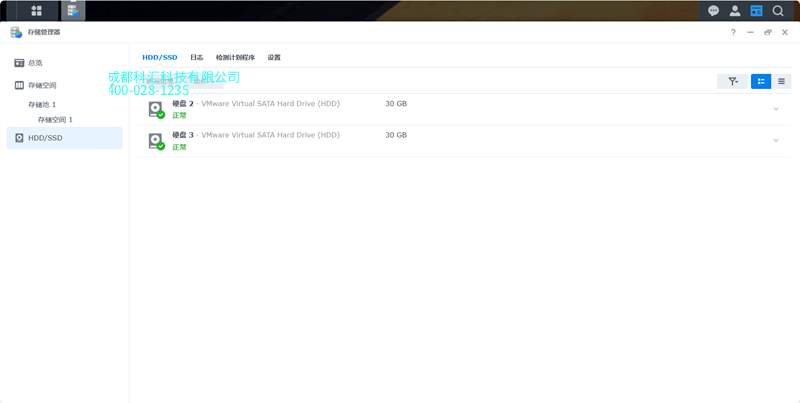Image resolution: width=800 pixels, height=403 pixels.
Task: Click the 正常 status under 硬盘 3
Action: coord(179,147)
